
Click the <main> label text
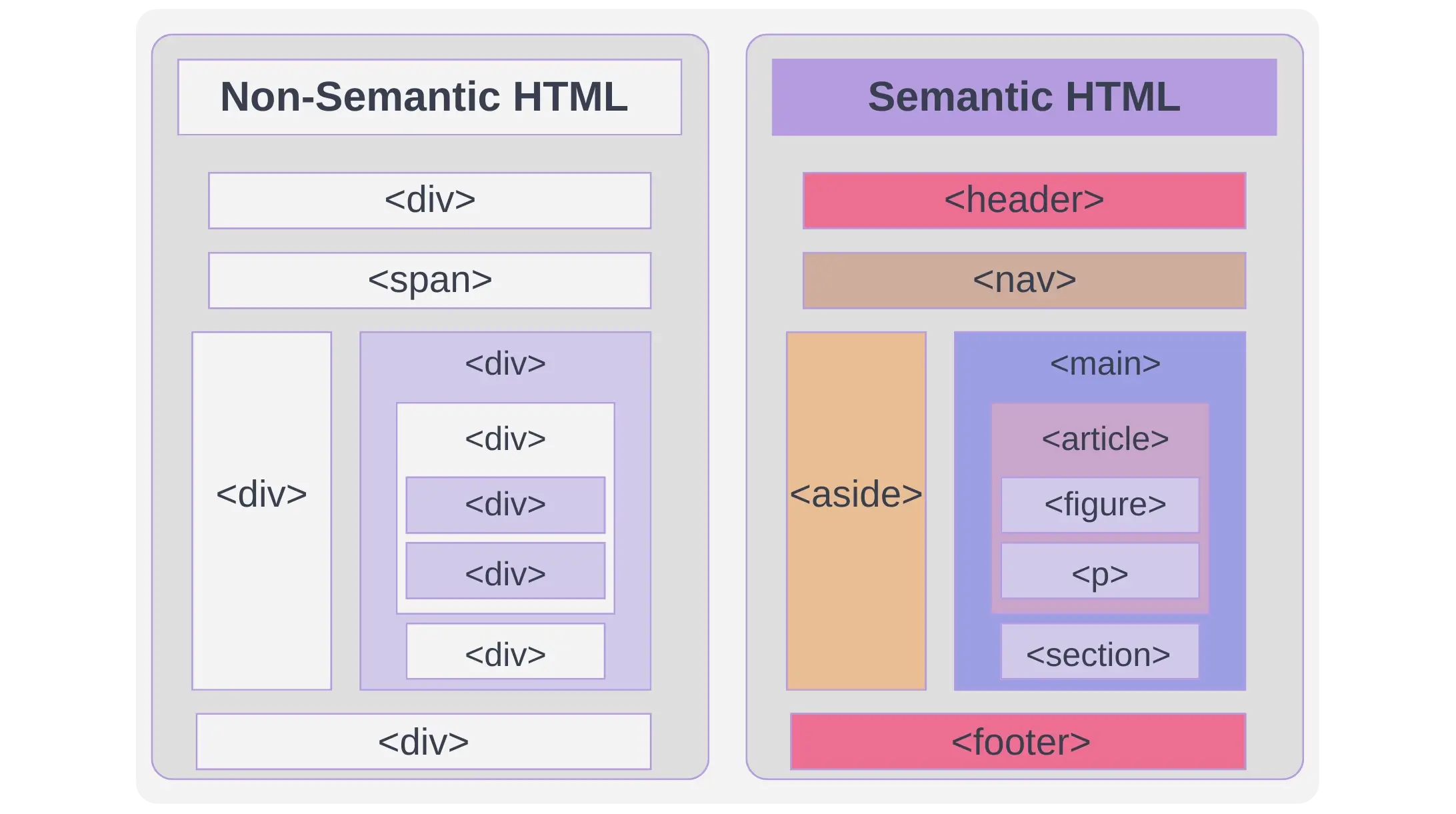[1105, 364]
